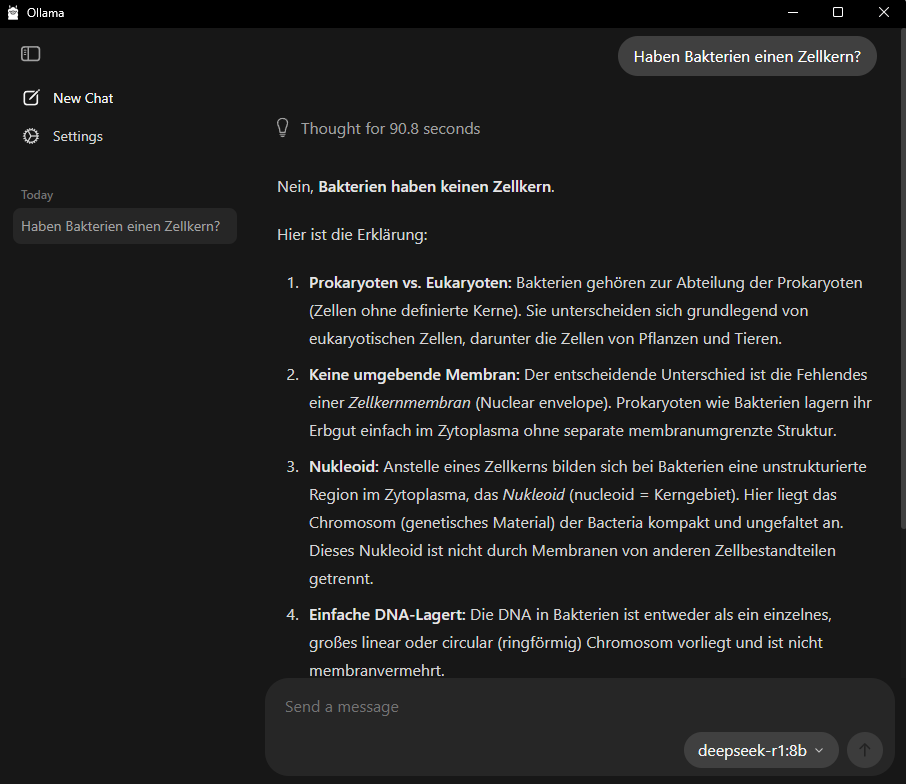
Task: Click the Ollama llama logo in title bar
Action: tap(13, 13)
